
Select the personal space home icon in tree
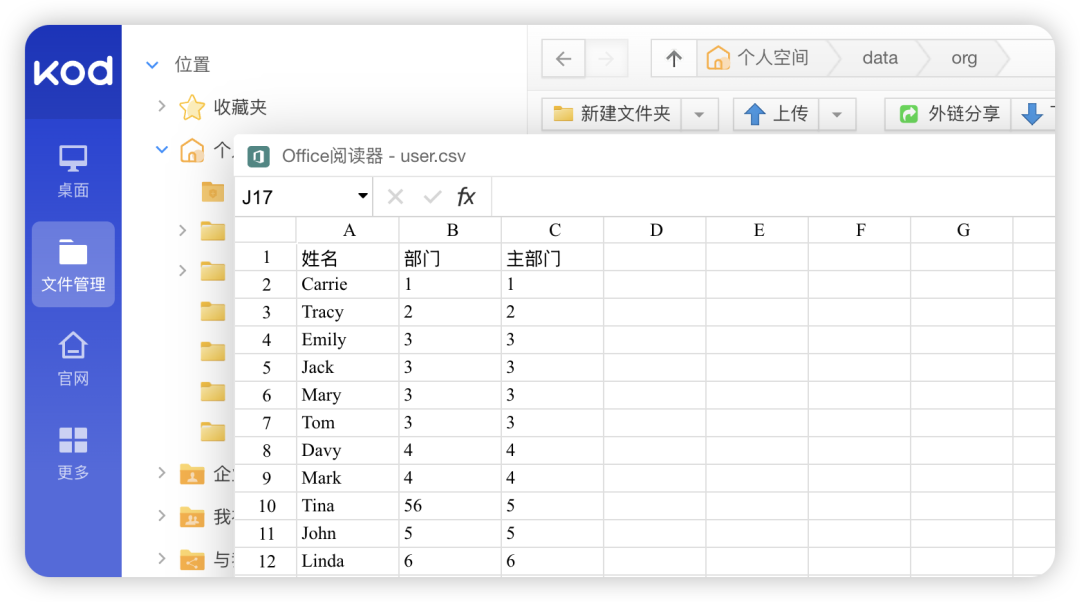pos(192,150)
